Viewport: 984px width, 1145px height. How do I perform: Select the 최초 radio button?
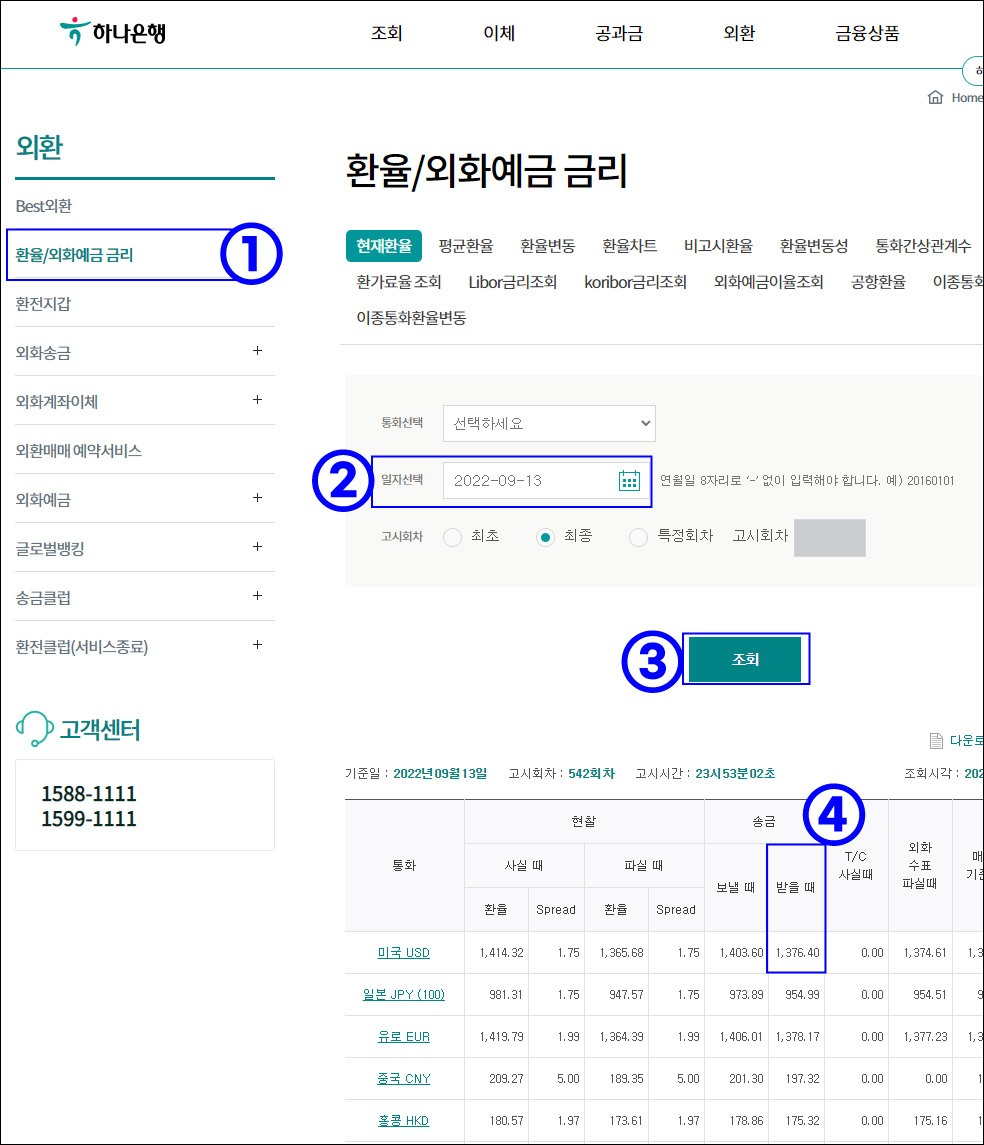[450, 537]
